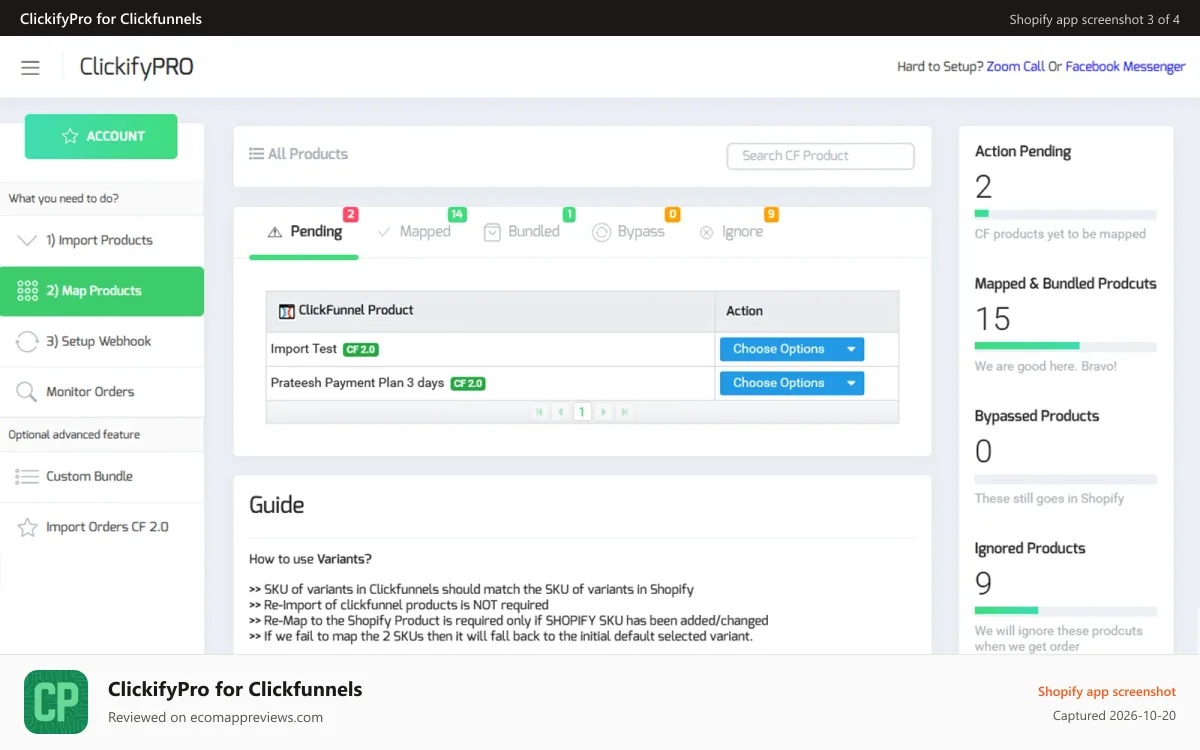
Task: Open the Facebook Messenger link
Action: pyautogui.click(x=1125, y=67)
